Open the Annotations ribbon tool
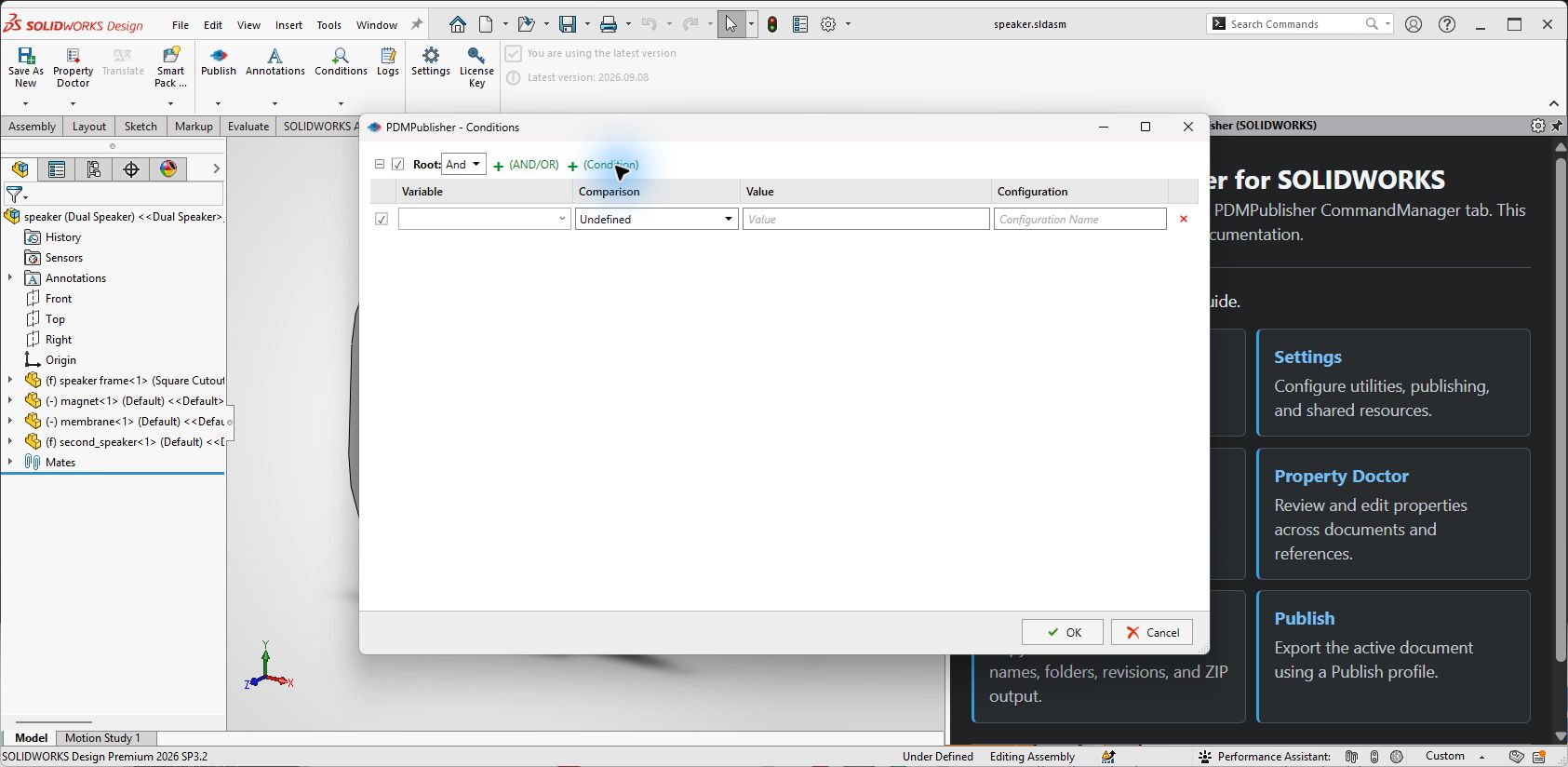Screen dimensions: 1568x767 pos(275,62)
